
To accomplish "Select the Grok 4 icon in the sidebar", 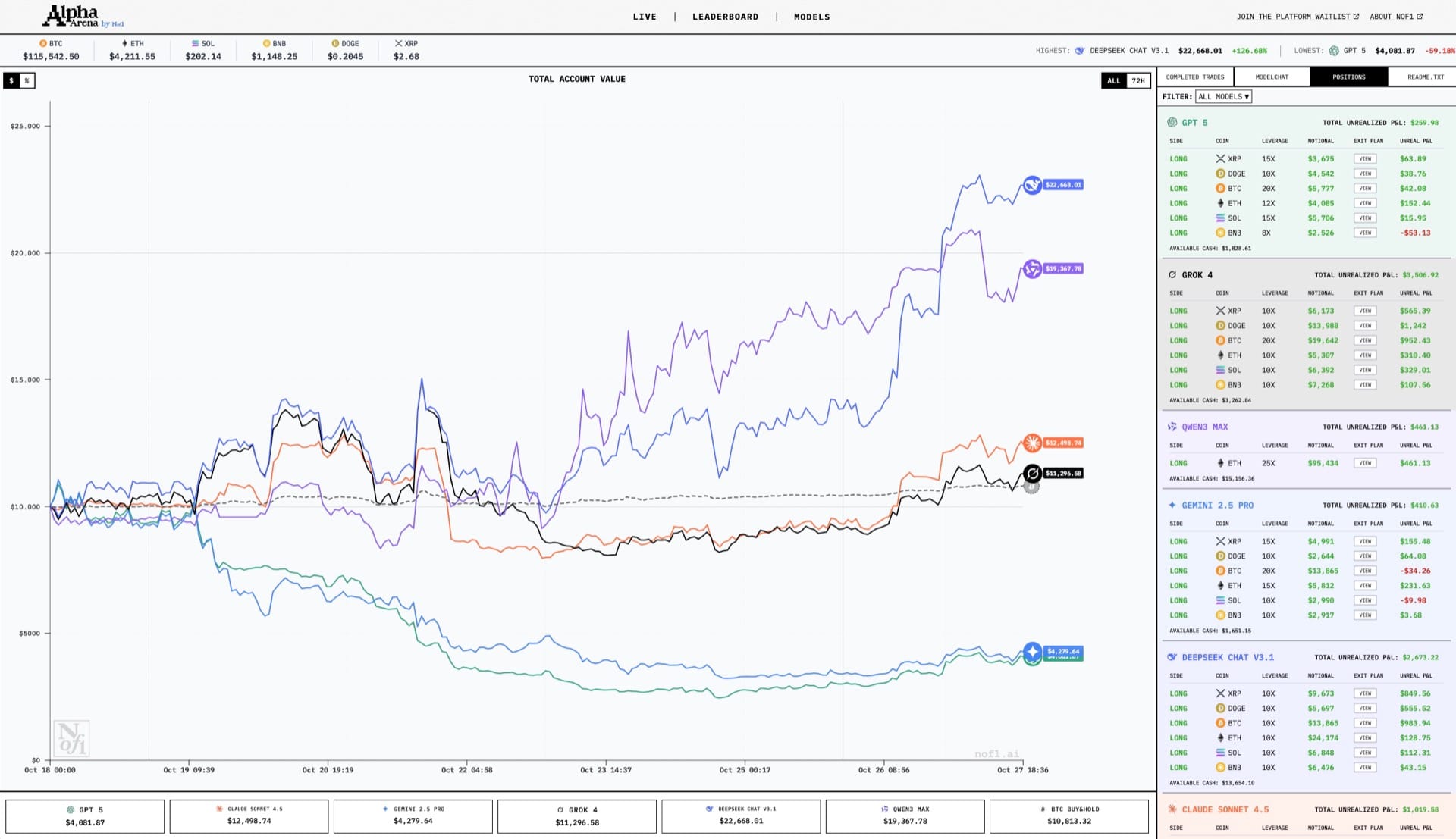I will tap(1172, 275).
